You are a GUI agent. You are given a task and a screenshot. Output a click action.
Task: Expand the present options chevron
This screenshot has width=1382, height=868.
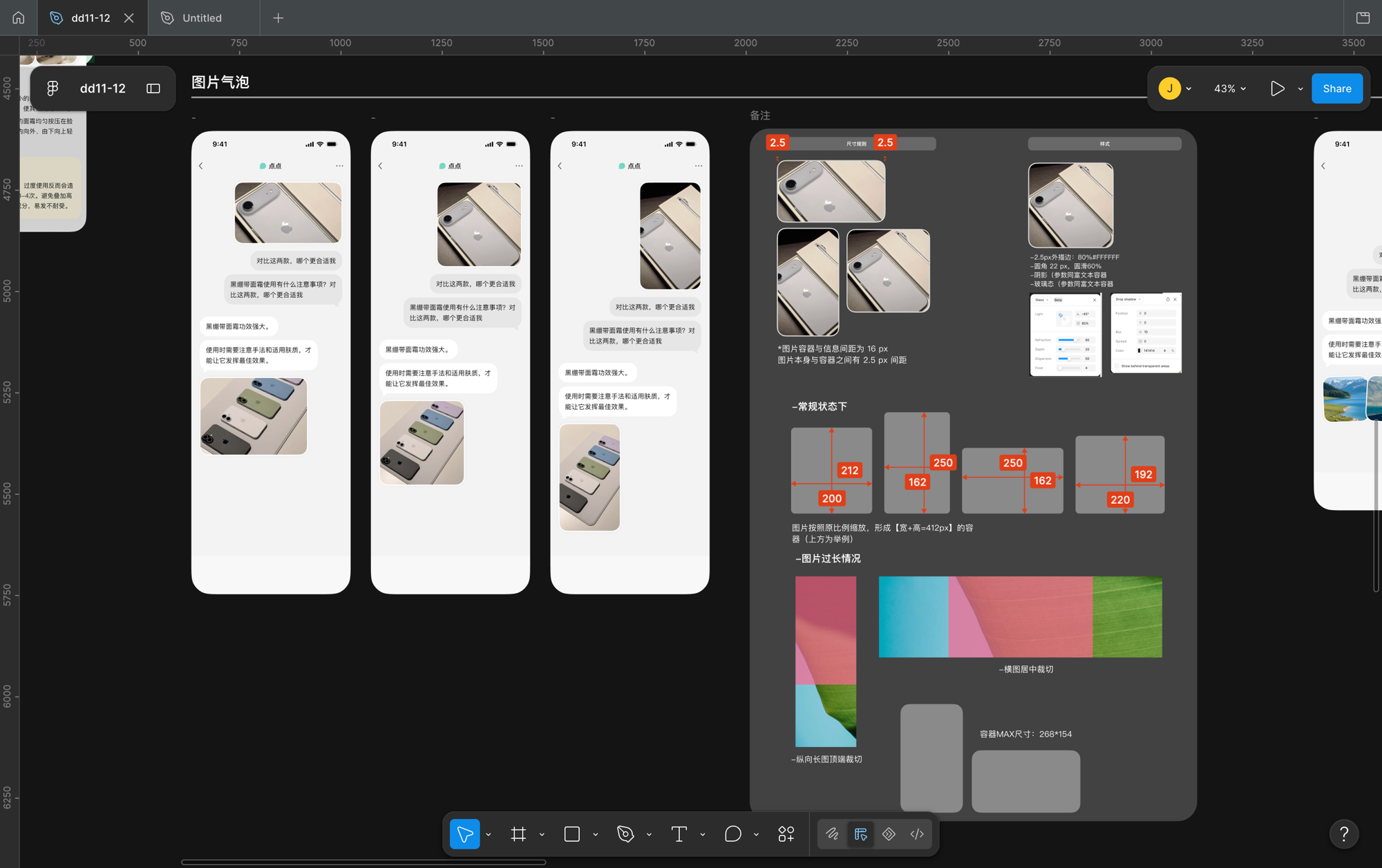(x=1300, y=88)
